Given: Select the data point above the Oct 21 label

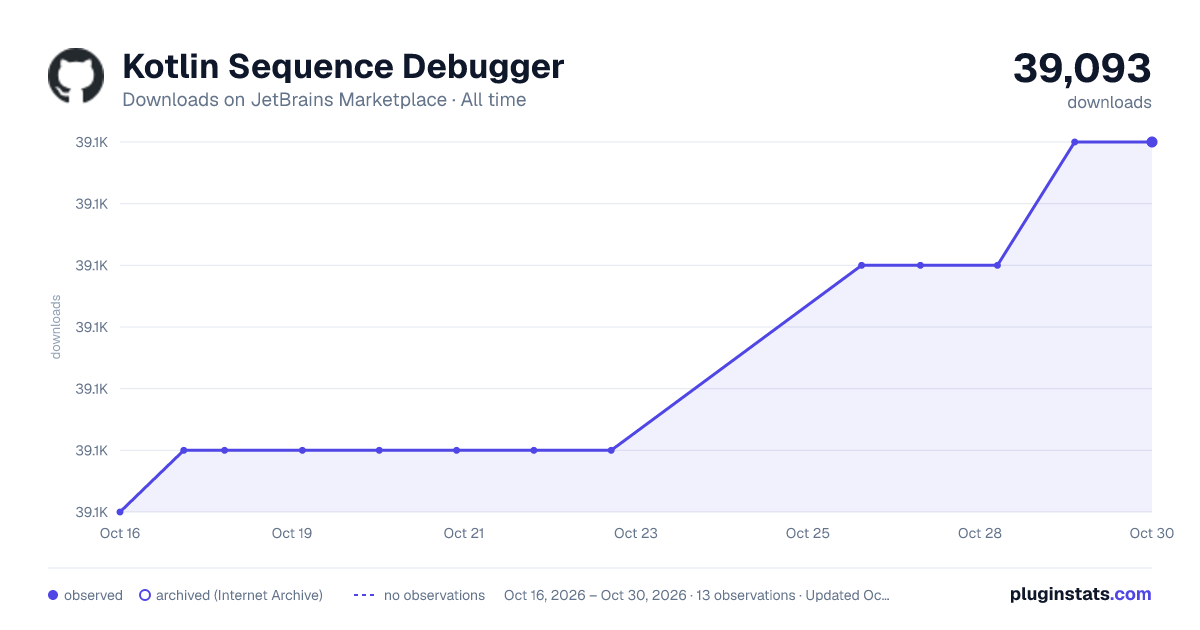Looking at the screenshot, I should [x=456, y=450].
